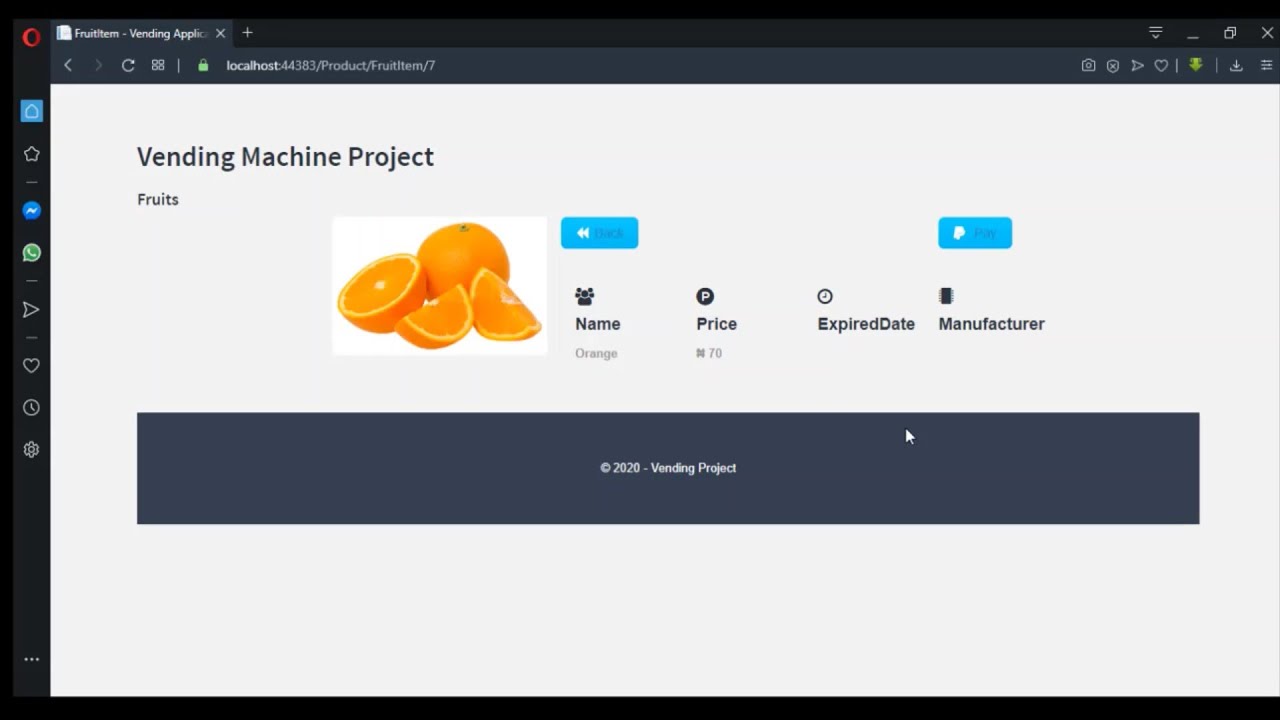1280x720 pixels.
Task: Open bookmarks star in the sidebar
Action: [32, 154]
